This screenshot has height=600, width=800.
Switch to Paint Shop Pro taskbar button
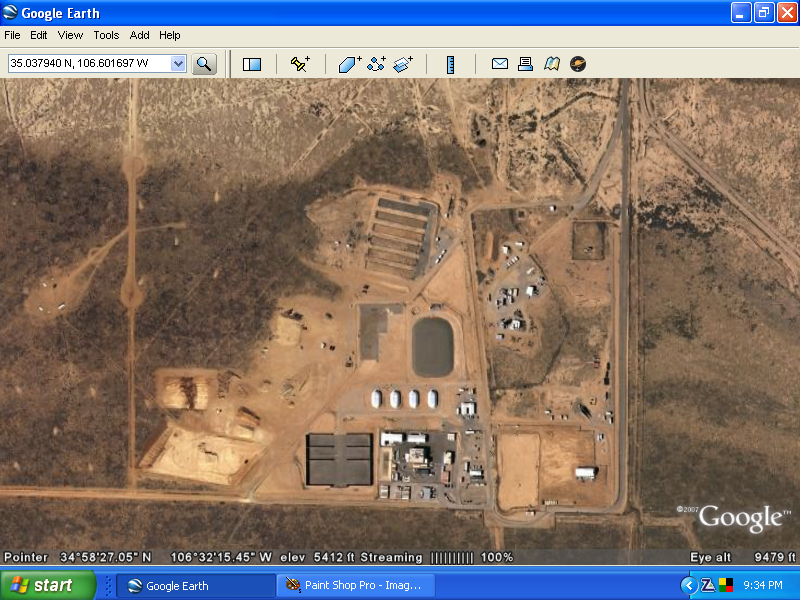[356, 586]
